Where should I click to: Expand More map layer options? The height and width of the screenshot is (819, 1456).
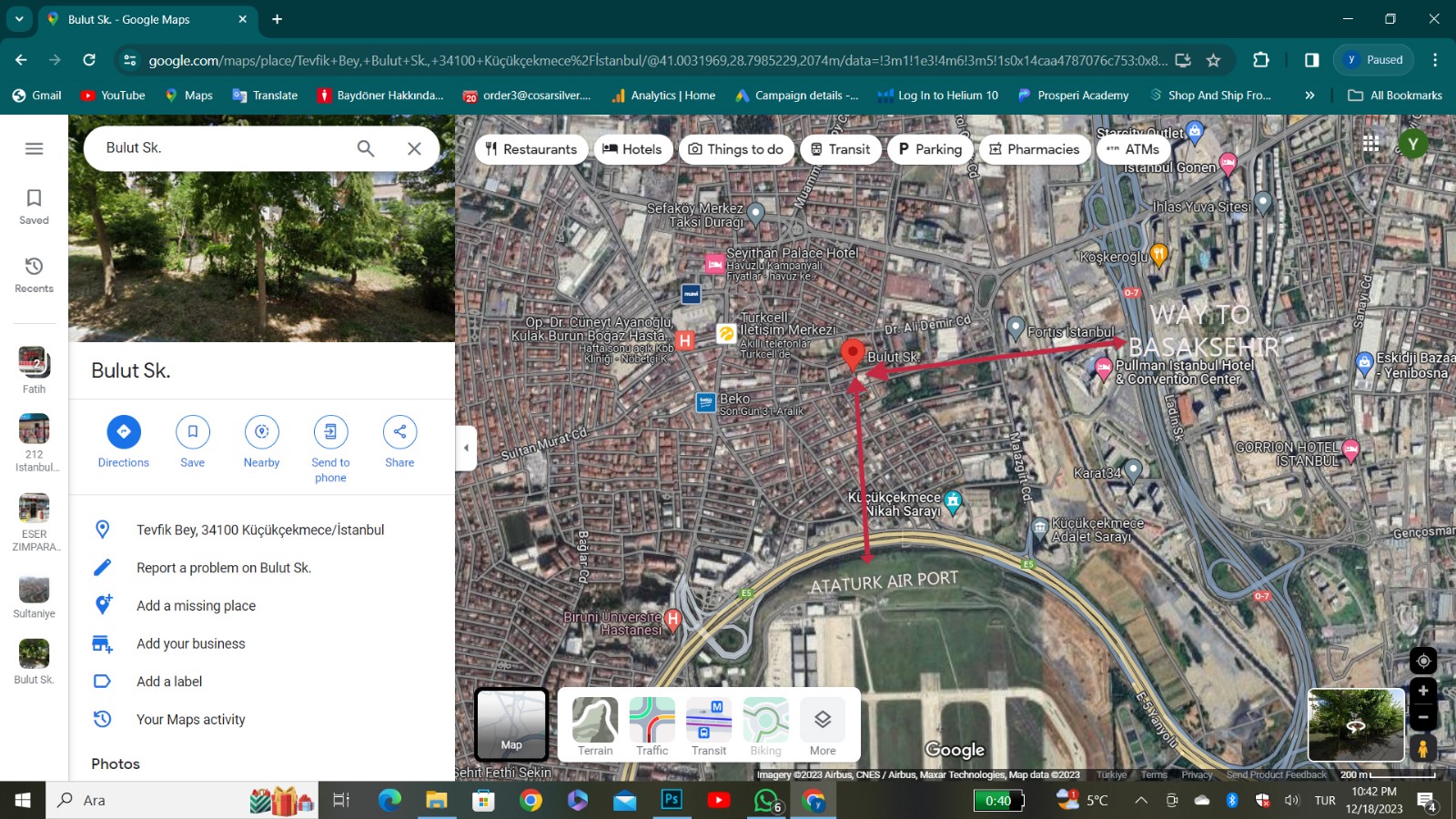(823, 720)
